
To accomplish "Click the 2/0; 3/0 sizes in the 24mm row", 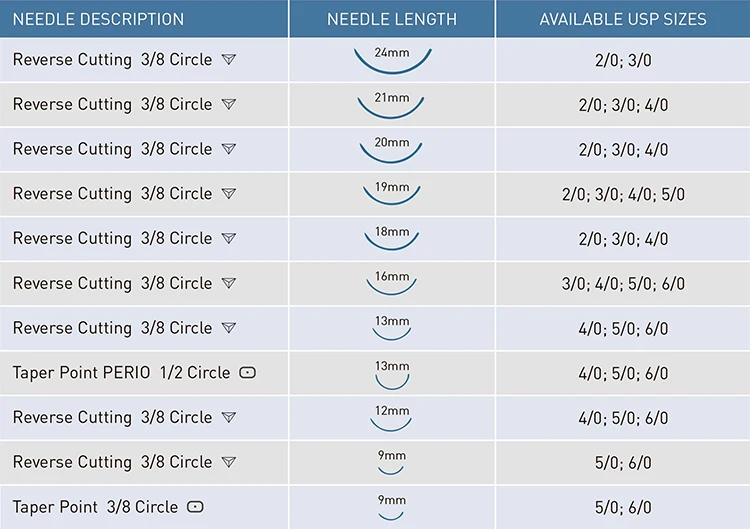I will 623,60.
